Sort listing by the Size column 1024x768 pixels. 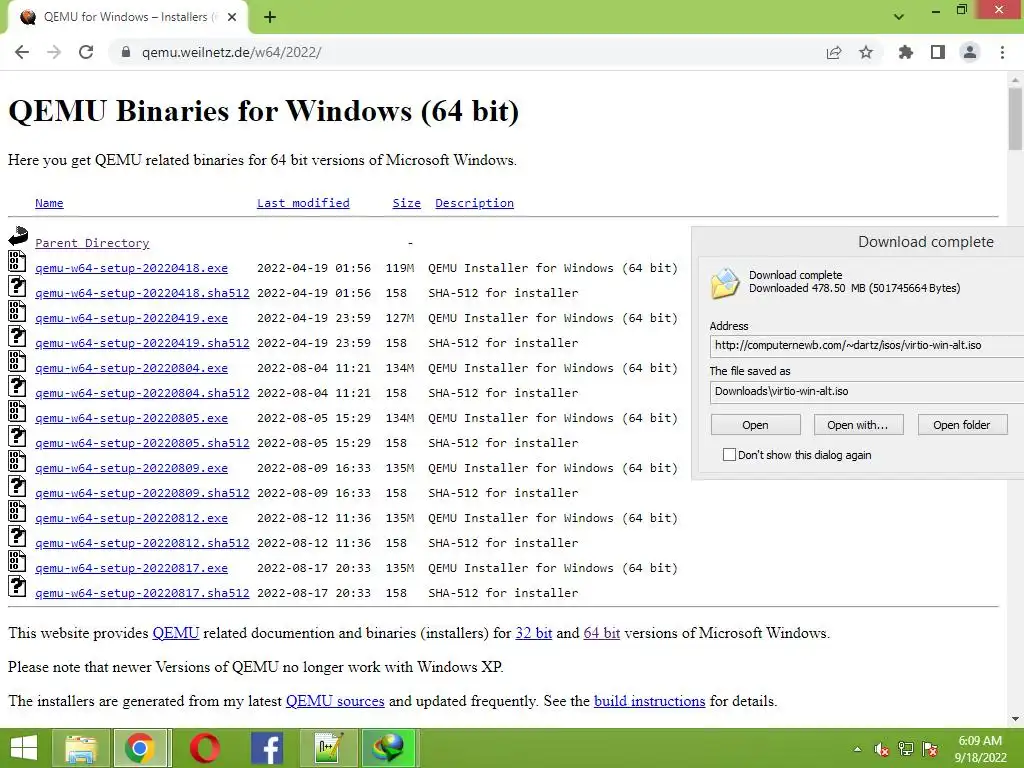[406, 203]
